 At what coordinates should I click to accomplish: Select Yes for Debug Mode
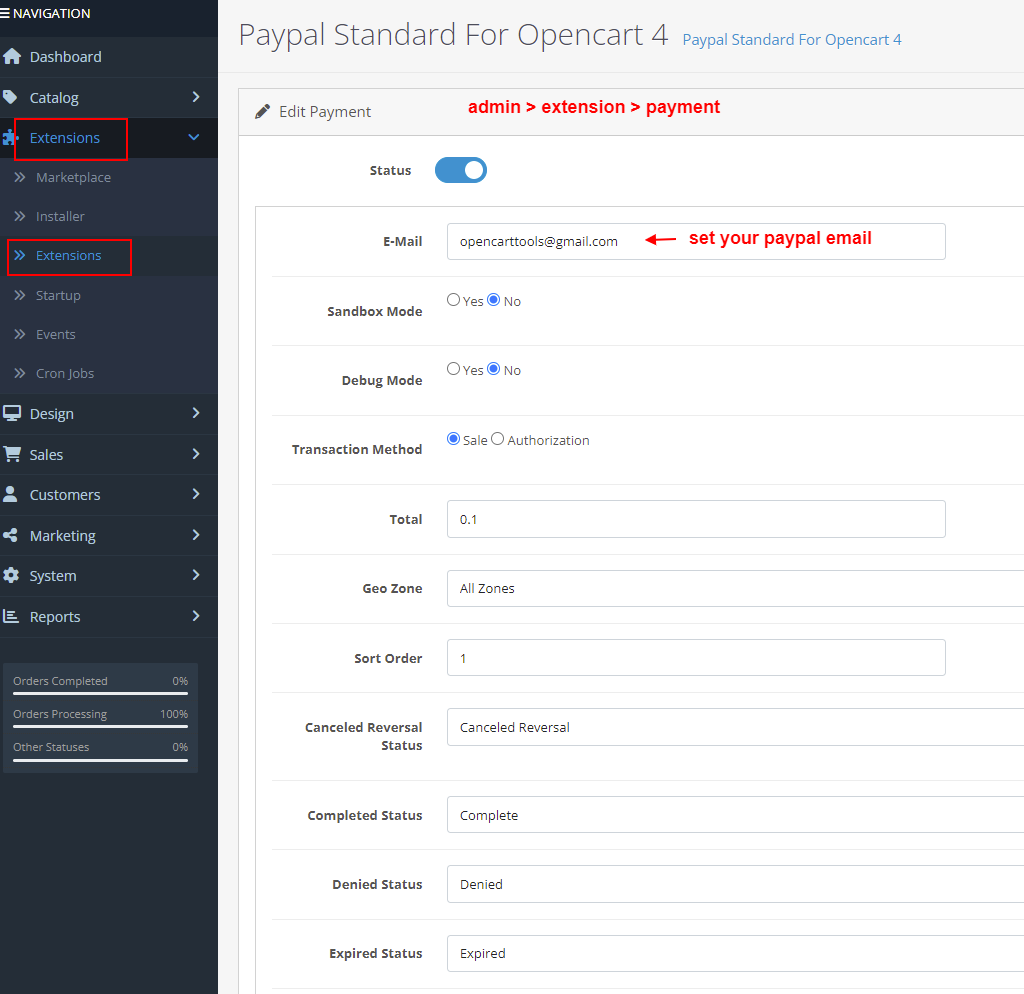point(453,369)
